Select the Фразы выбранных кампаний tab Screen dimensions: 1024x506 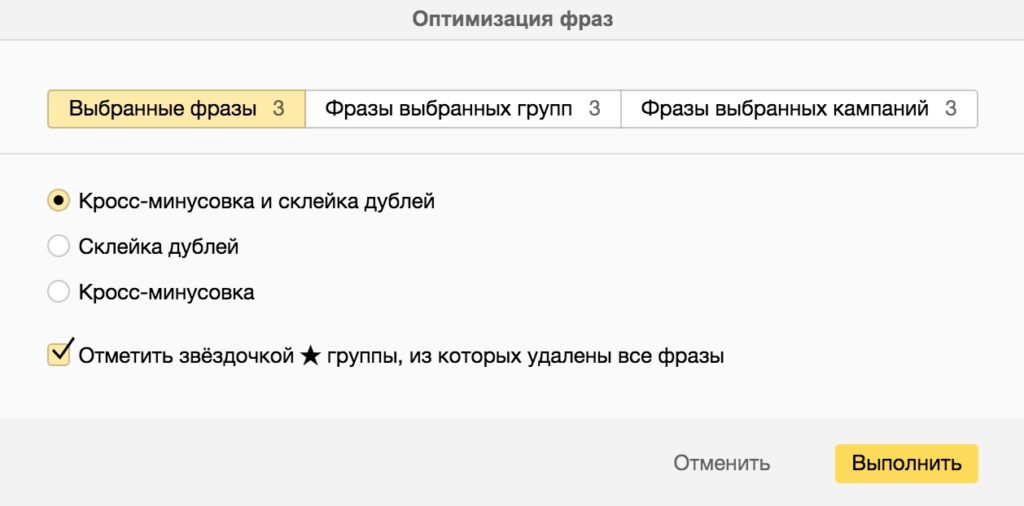point(785,109)
